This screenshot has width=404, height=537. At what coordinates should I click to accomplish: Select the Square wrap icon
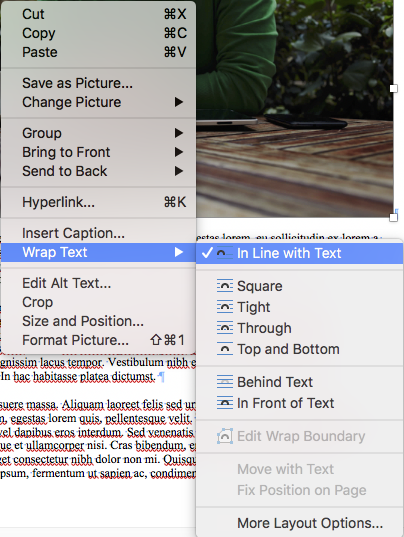pos(225,286)
